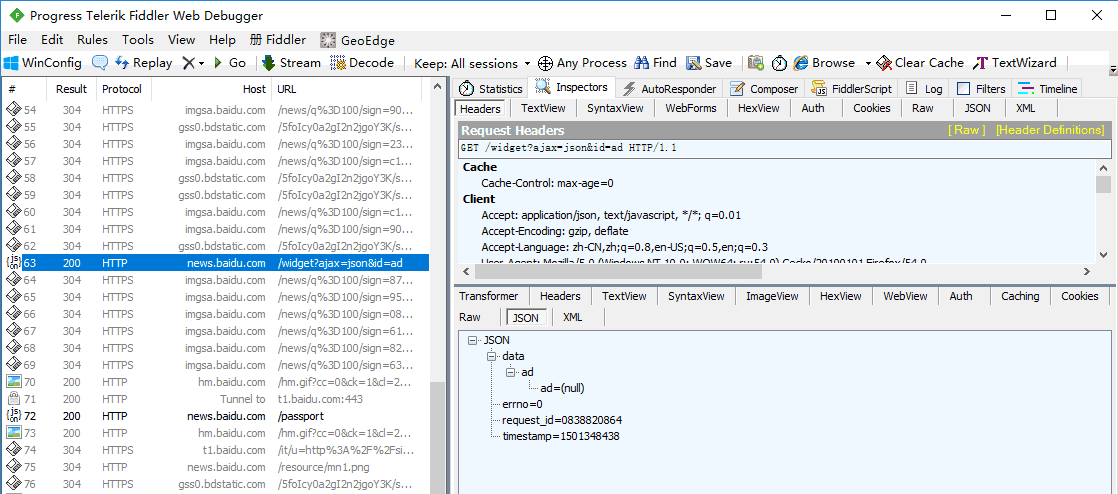Open the TextWizard tool
Image resolution: width=1118 pixels, height=494 pixels.
pos(1015,63)
